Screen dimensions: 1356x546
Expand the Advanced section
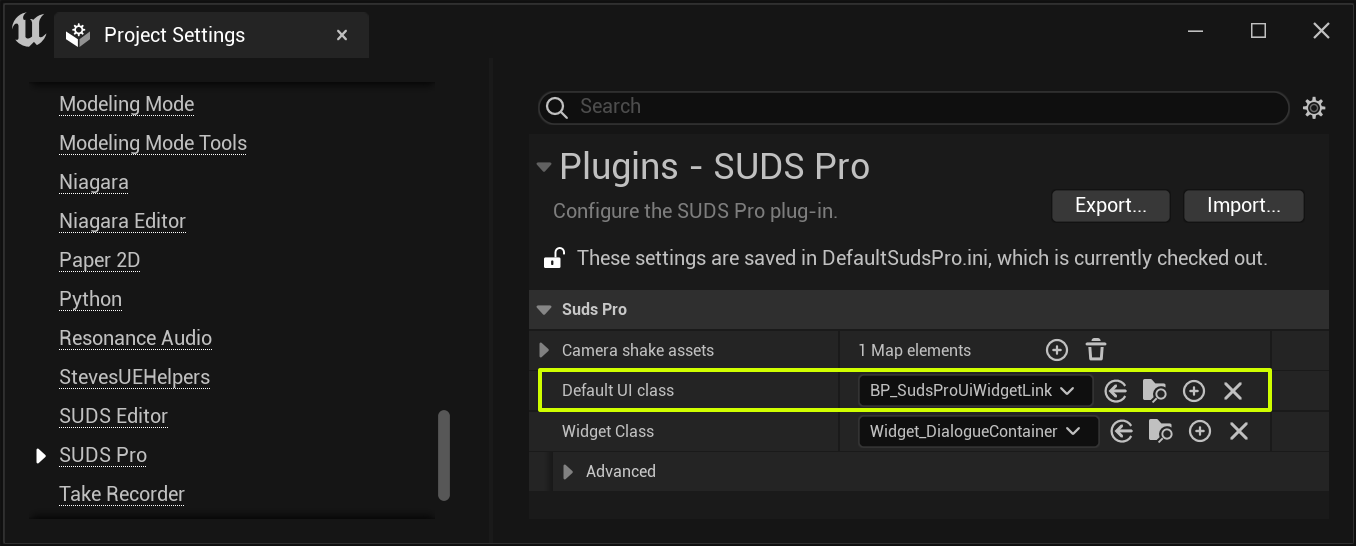coord(568,472)
